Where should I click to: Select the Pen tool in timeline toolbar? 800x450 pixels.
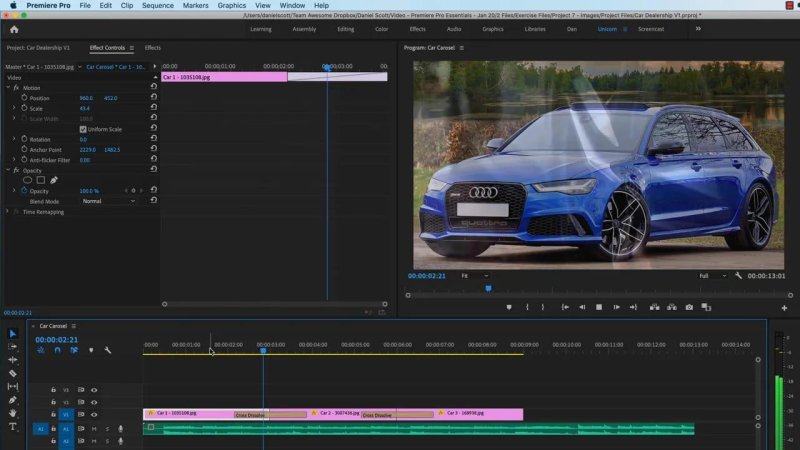13,400
